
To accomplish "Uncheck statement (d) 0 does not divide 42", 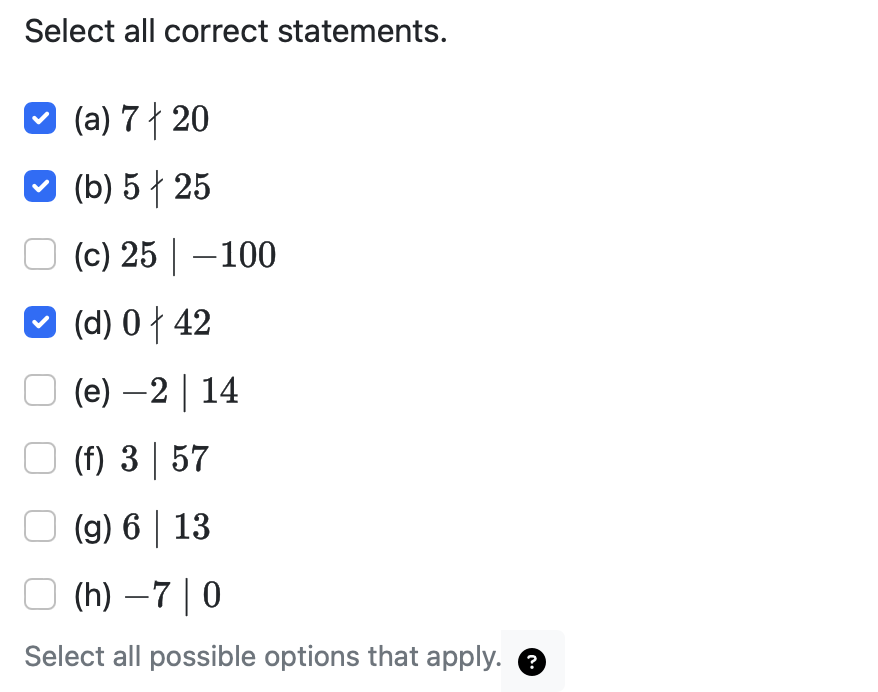I will click(x=40, y=322).
